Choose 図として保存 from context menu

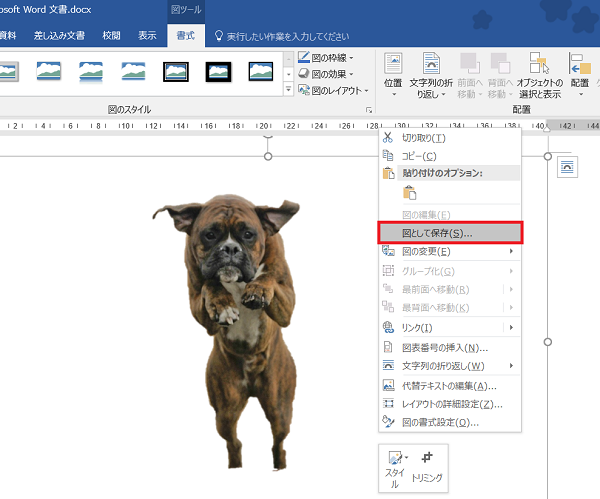450,233
